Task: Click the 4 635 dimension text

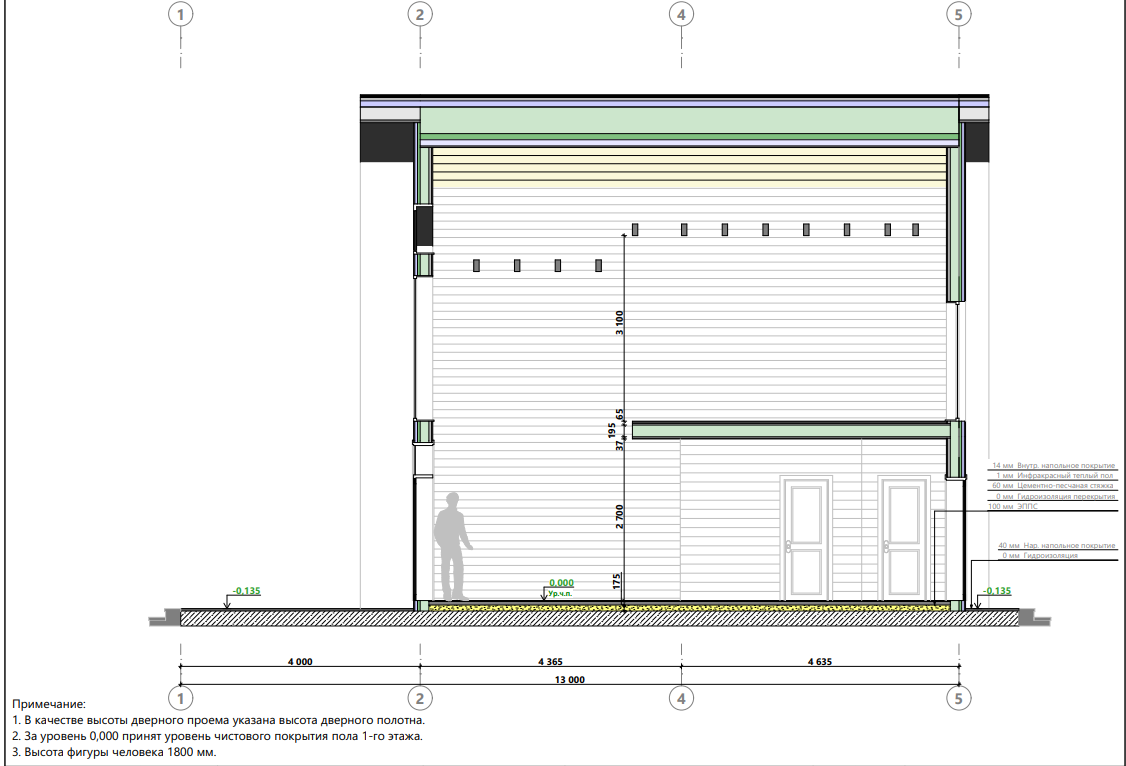Action: [817, 661]
